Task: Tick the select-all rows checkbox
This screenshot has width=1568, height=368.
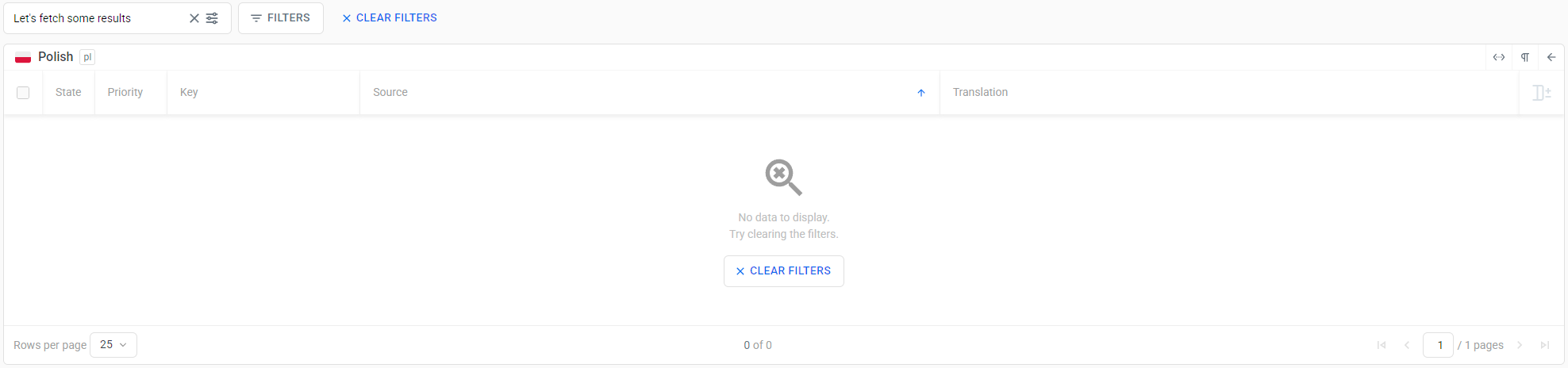Action: pyautogui.click(x=23, y=93)
